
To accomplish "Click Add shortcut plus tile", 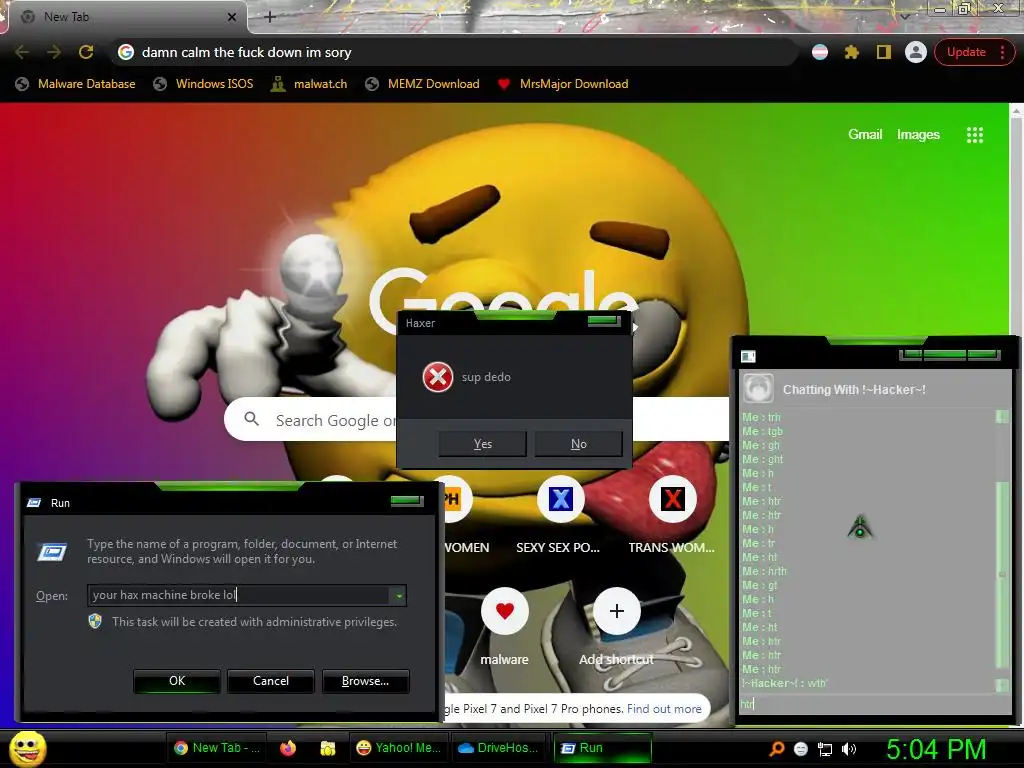I will [616, 611].
